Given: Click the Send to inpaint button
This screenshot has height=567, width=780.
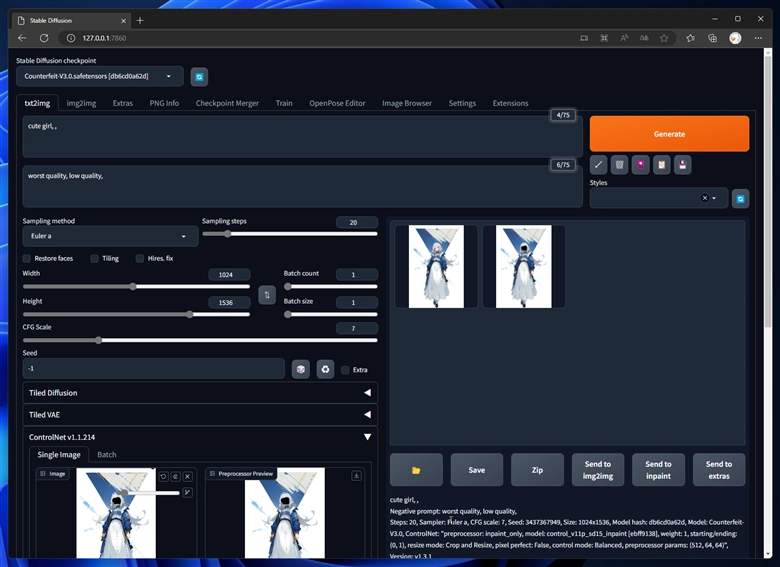Looking at the screenshot, I should coord(658,469).
